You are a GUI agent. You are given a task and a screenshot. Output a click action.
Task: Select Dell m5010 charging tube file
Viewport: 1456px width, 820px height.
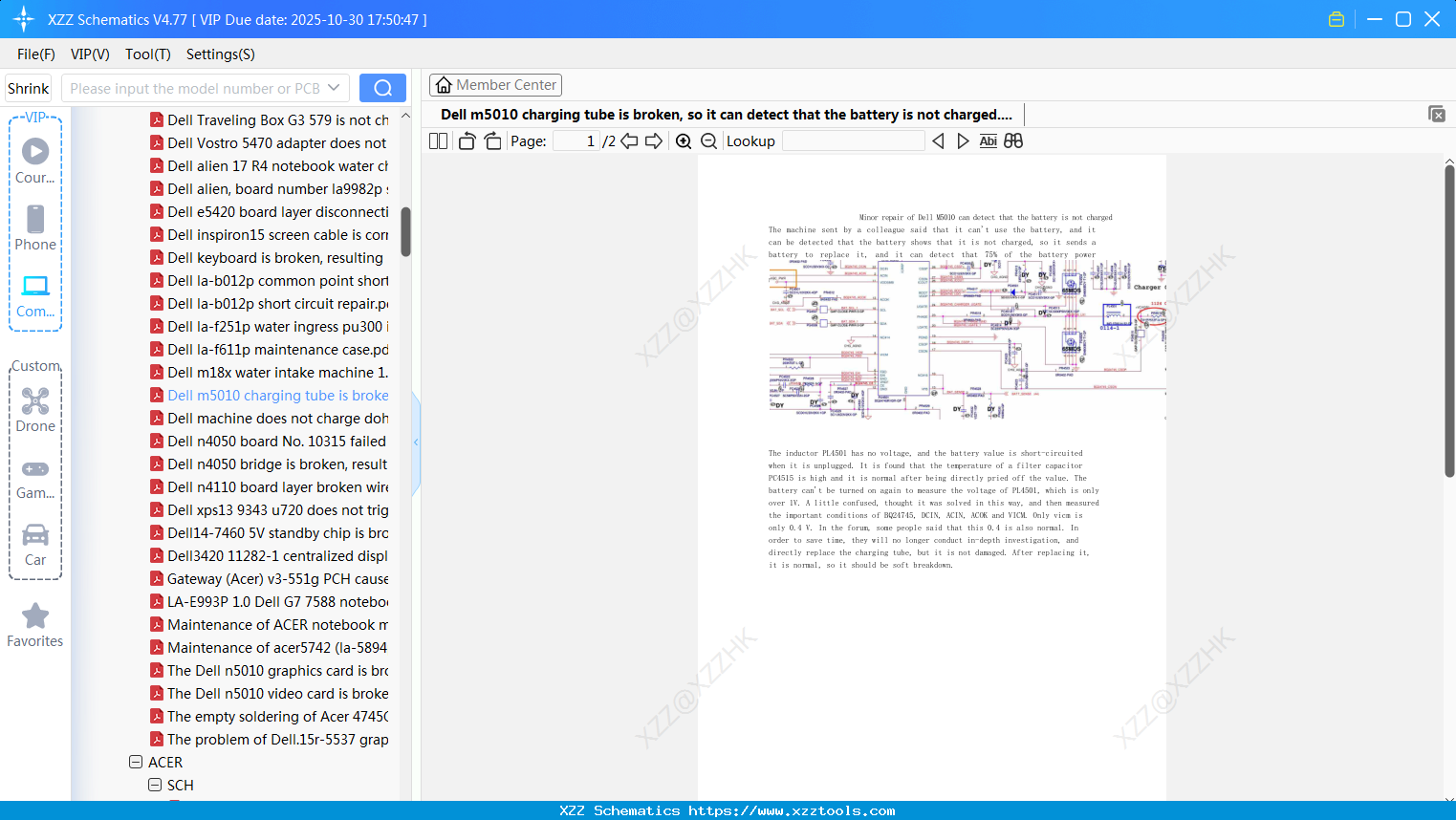click(x=270, y=396)
